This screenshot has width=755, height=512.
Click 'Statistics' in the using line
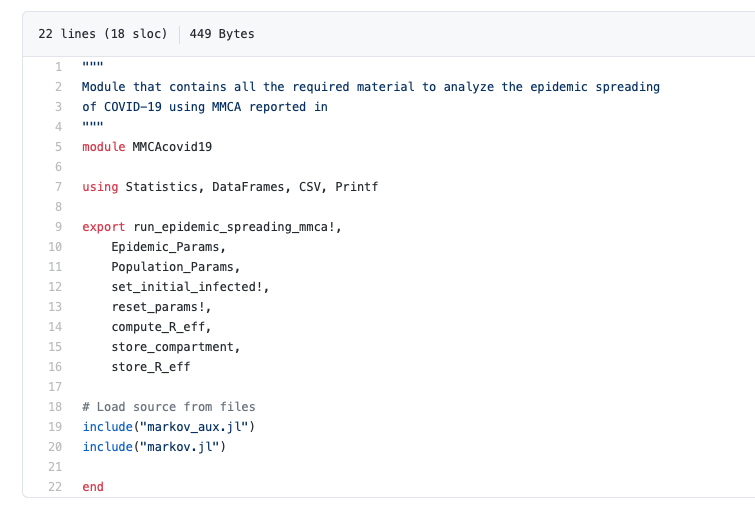pos(161,186)
